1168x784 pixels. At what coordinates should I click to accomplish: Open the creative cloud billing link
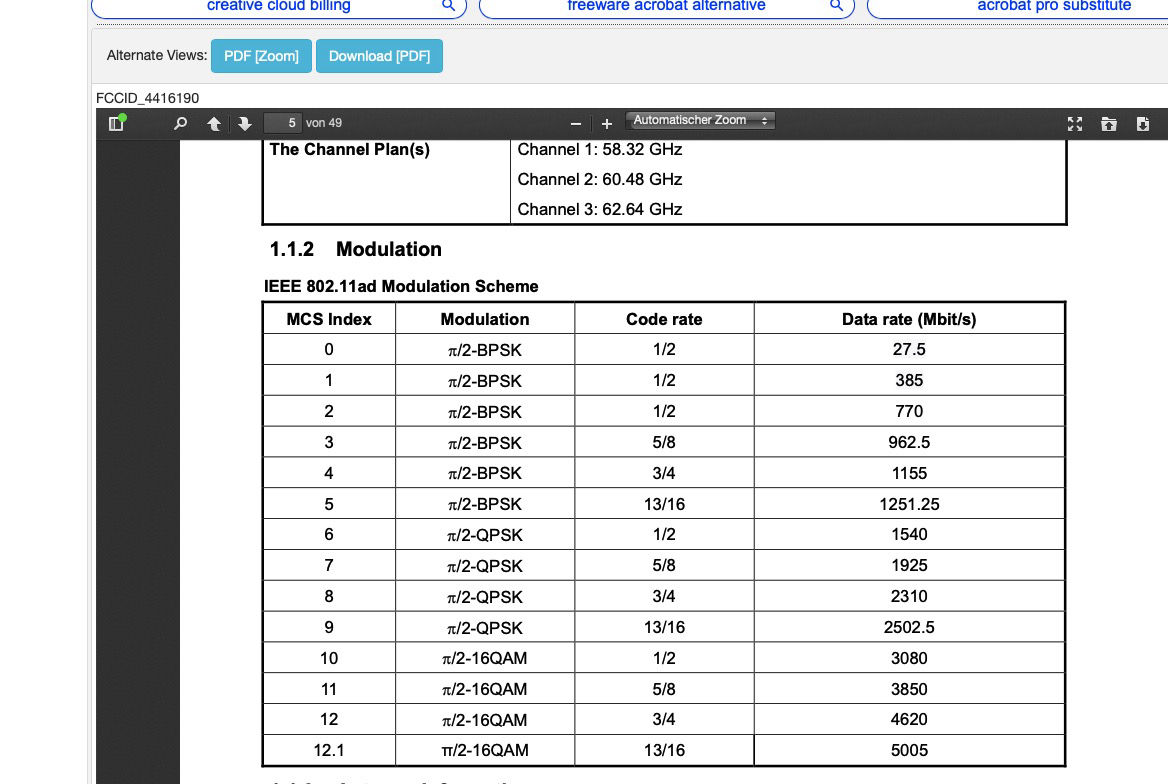279,6
